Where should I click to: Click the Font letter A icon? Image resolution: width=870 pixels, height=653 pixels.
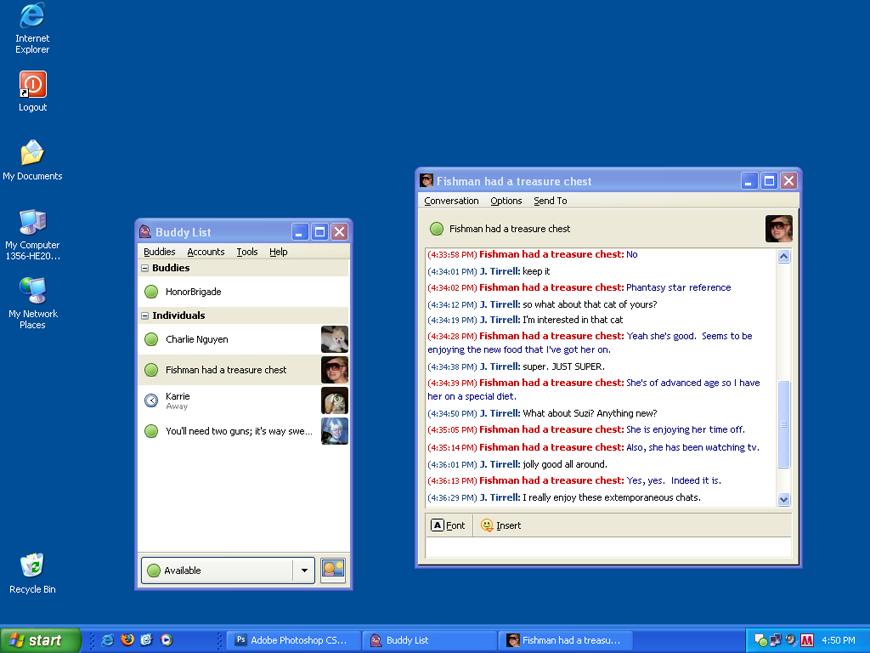tap(437, 525)
